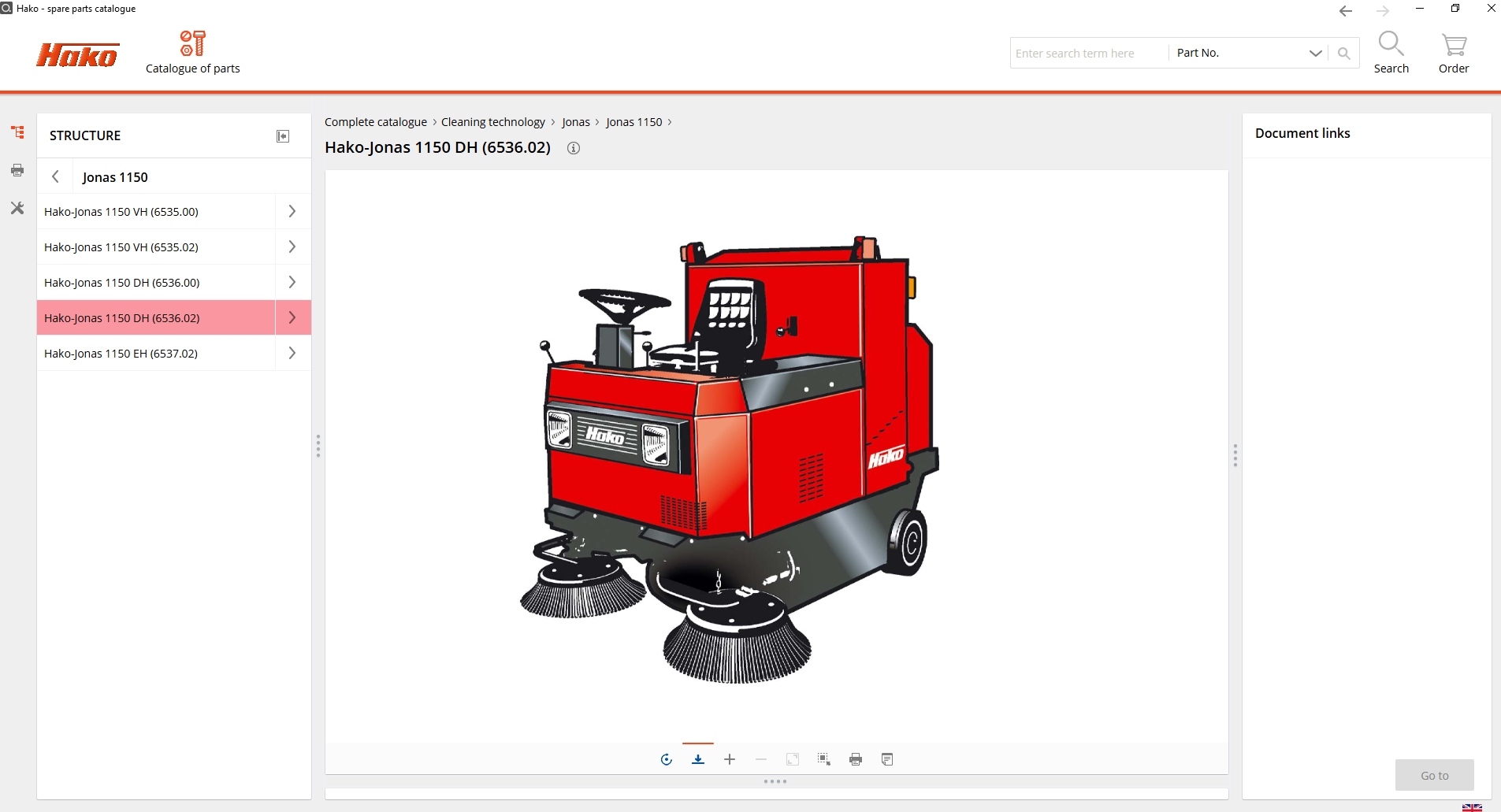The width and height of the screenshot is (1501, 812).
Task: Click the Document links heading
Action: tap(1302, 133)
